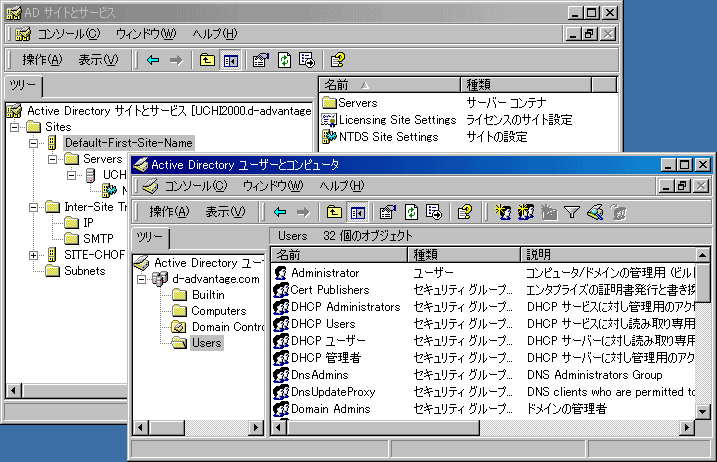
Task: Select IP folder in Sites tree
Action: [x=79, y=223]
